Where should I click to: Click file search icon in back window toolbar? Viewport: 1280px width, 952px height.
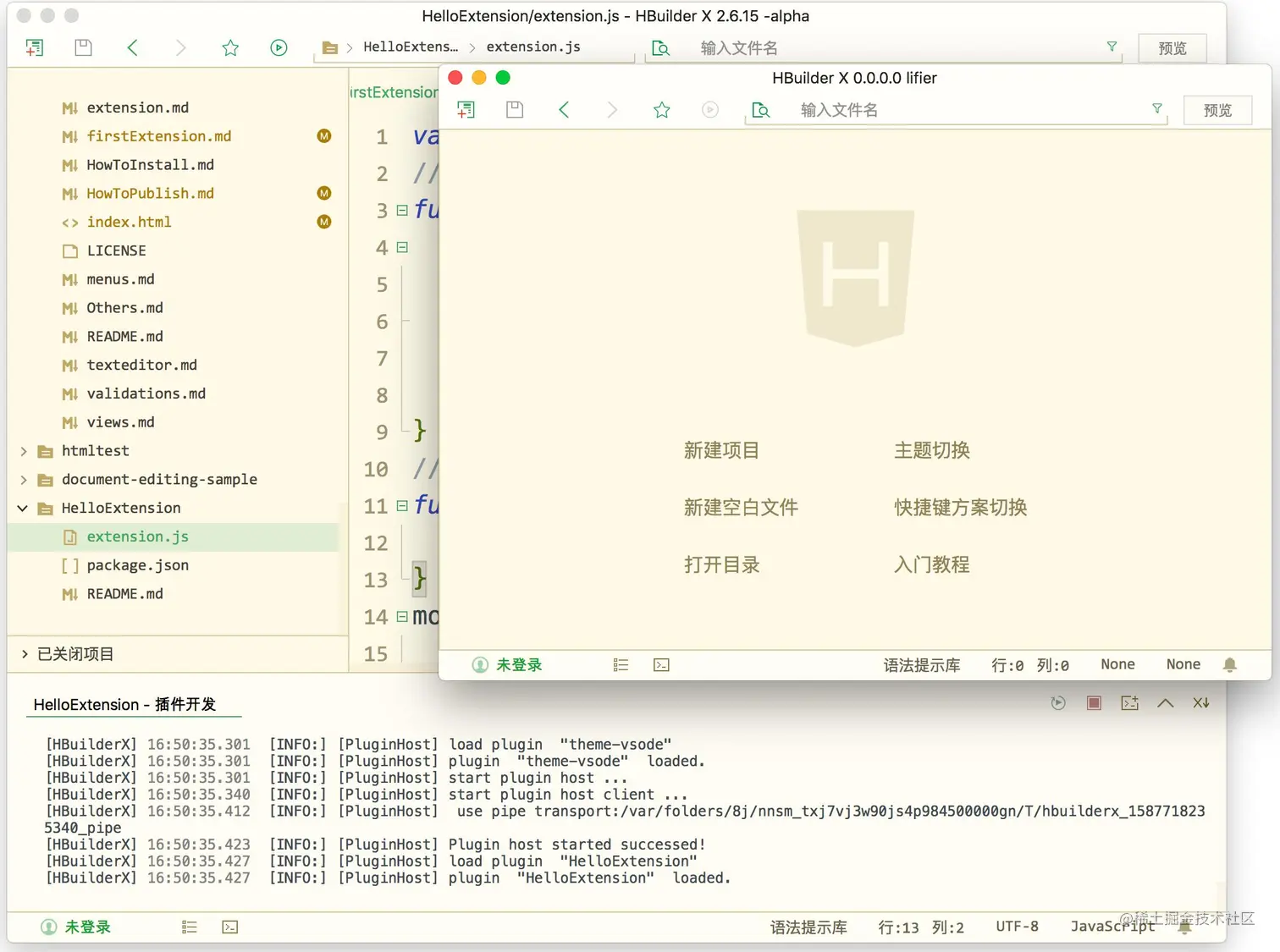(661, 48)
